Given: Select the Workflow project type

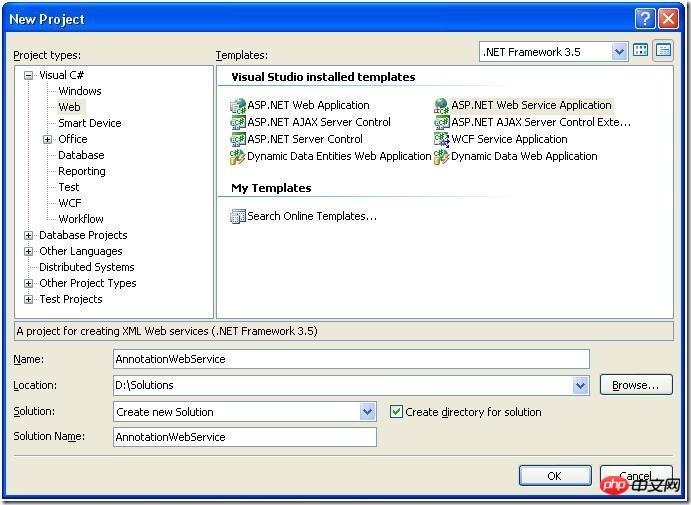Looking at the screenshot, I should coord(81,219).
